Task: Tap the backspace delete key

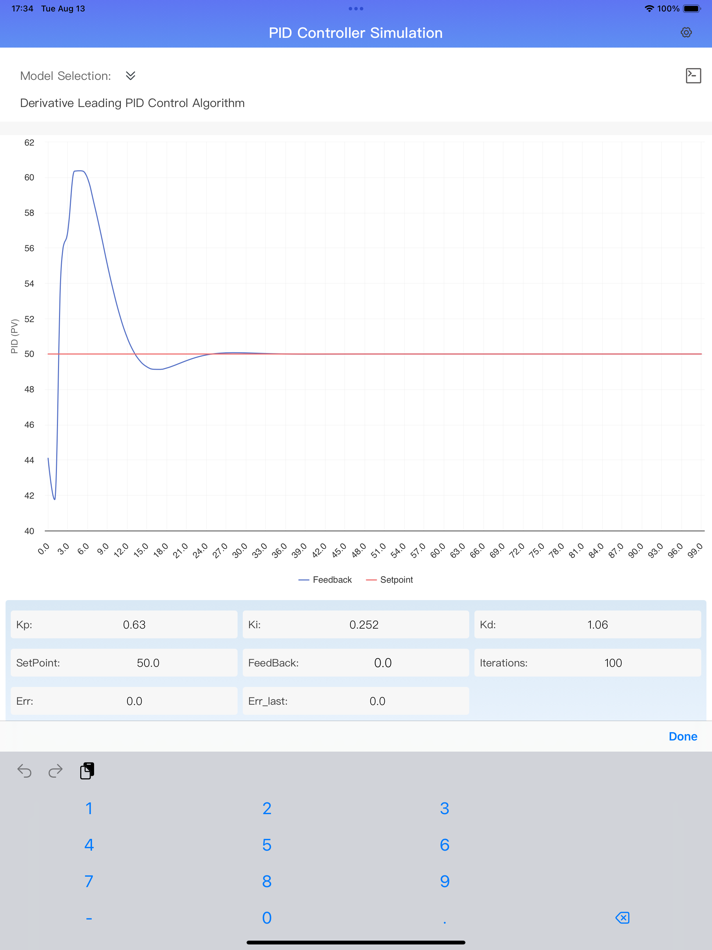Action: click(x=622, y=918)
